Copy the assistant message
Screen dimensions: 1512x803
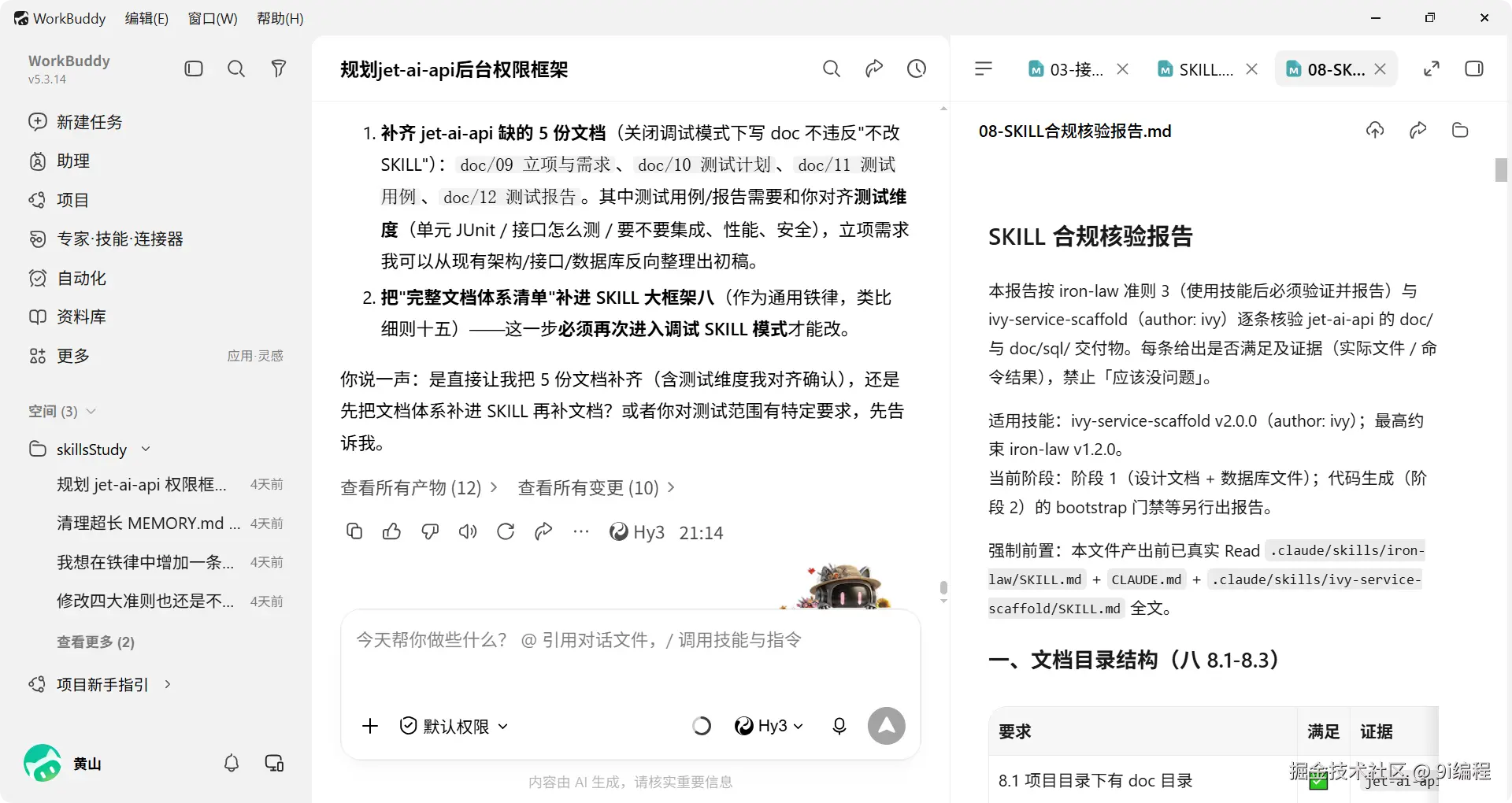pyautogui.click(x=354, y=532)
